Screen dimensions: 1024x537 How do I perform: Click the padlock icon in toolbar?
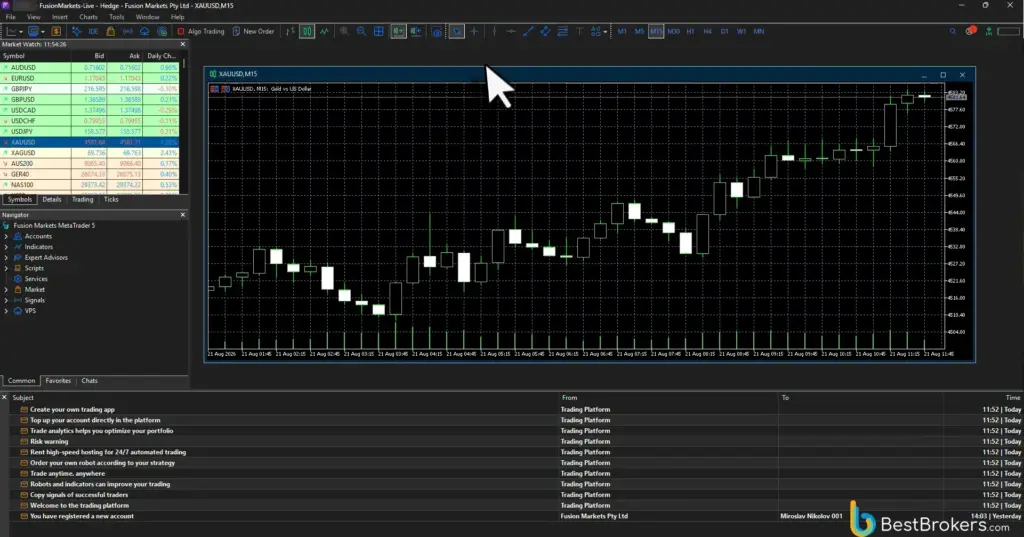pyautogui.click(x=110, y=31)
